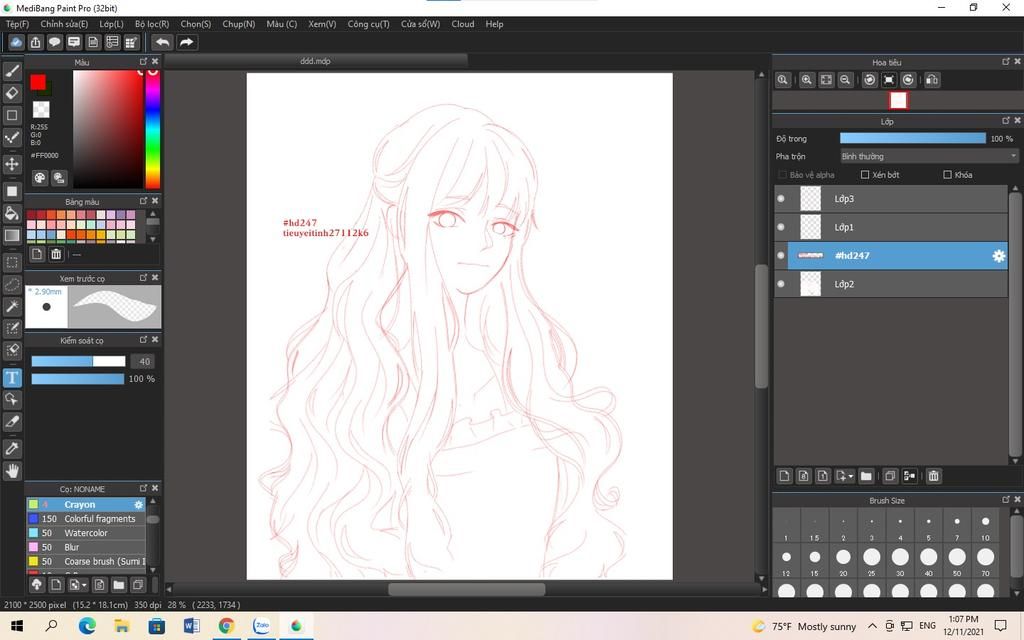Undock the Lớp layer panel
Viewport: 1024px width, 640px height.
1006,121
